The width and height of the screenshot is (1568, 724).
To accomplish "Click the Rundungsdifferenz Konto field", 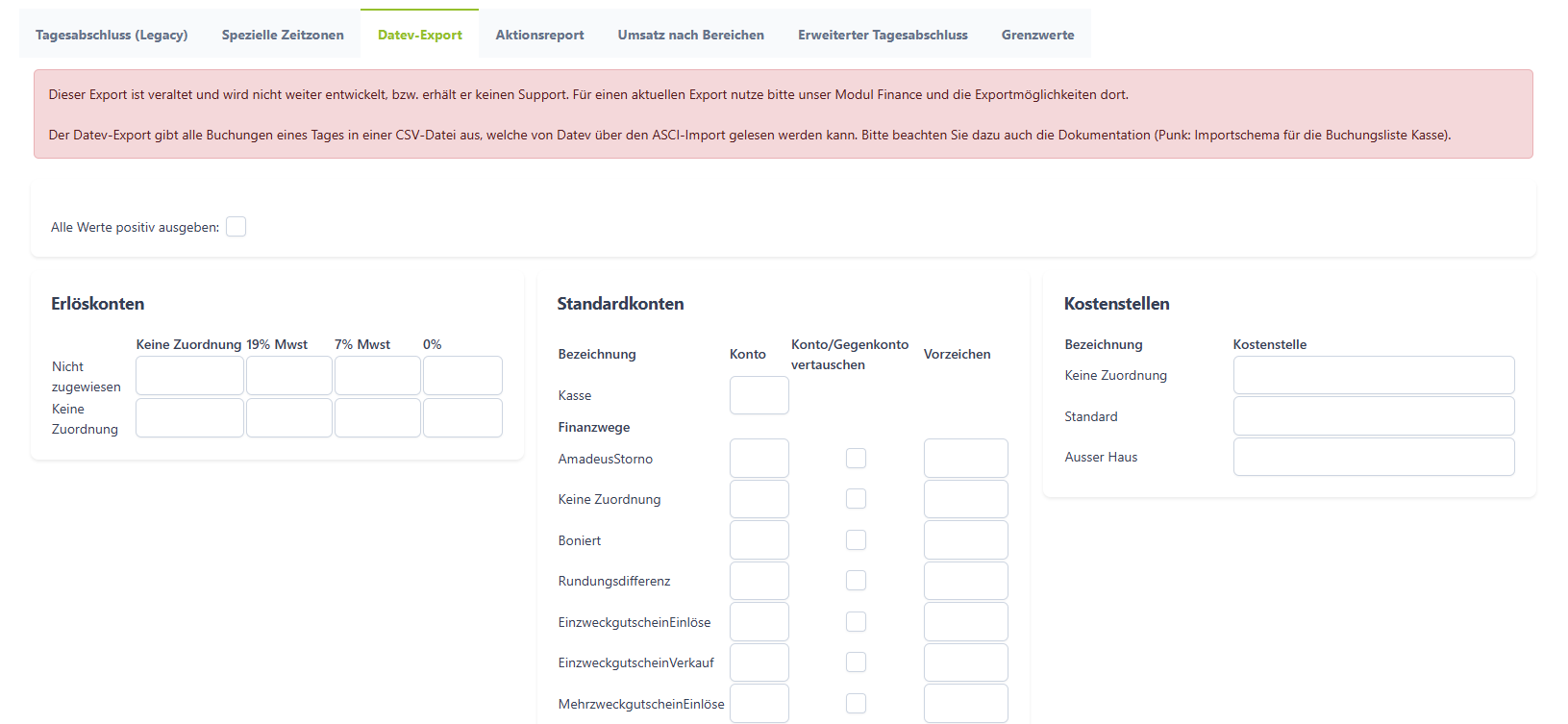I will pos(759,581).
